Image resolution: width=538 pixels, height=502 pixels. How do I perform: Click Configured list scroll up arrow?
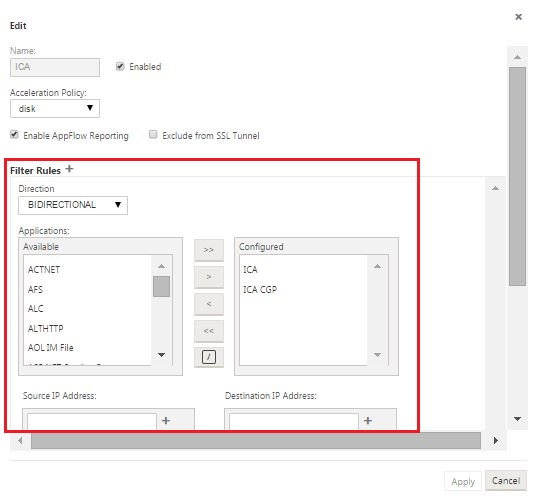coord(377,266)
